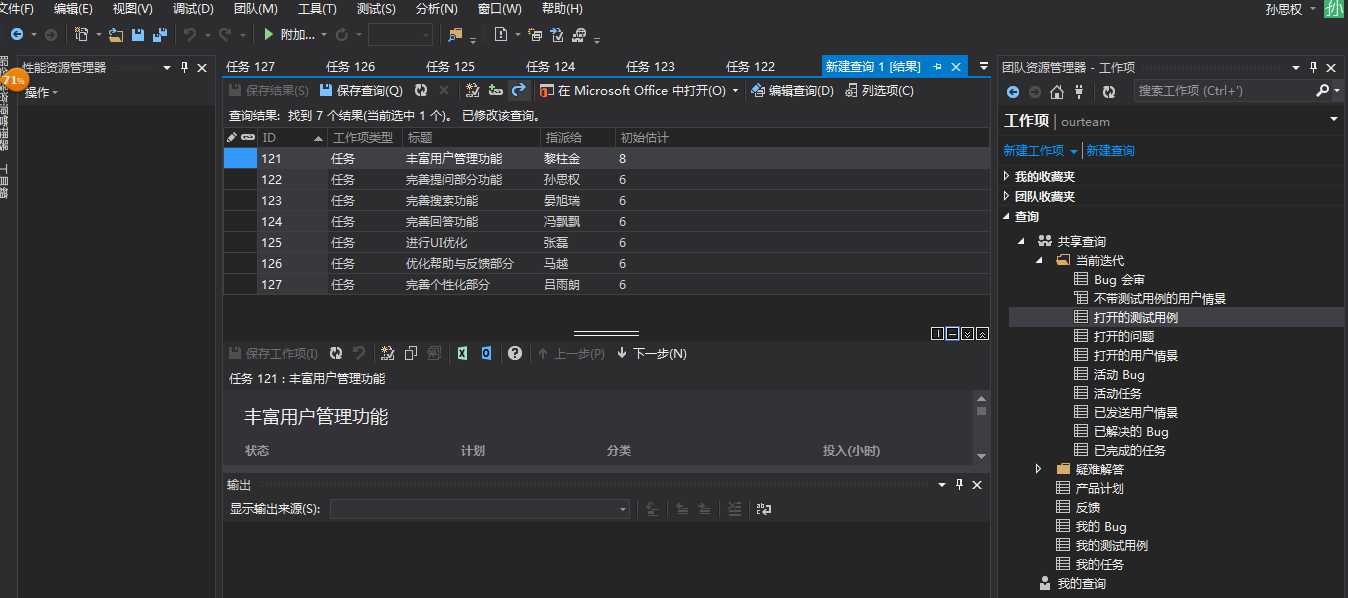Click the Navigate Backward arrow in main toolbar

coord(17,34)
